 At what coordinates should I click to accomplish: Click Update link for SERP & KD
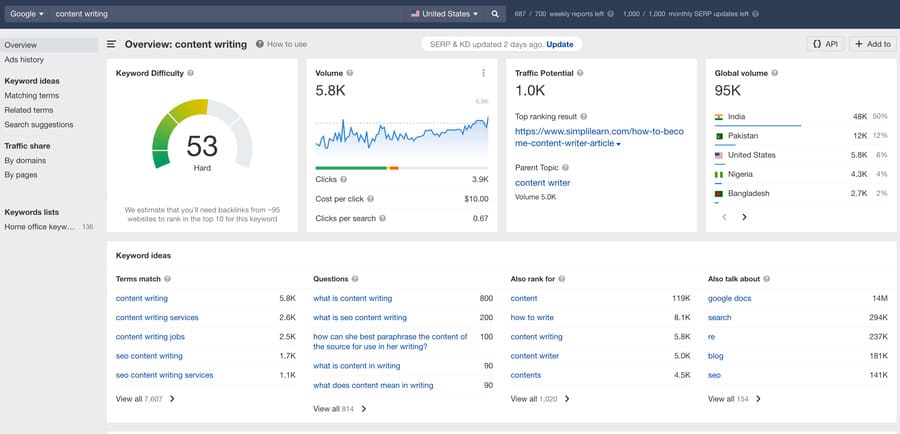560,44
